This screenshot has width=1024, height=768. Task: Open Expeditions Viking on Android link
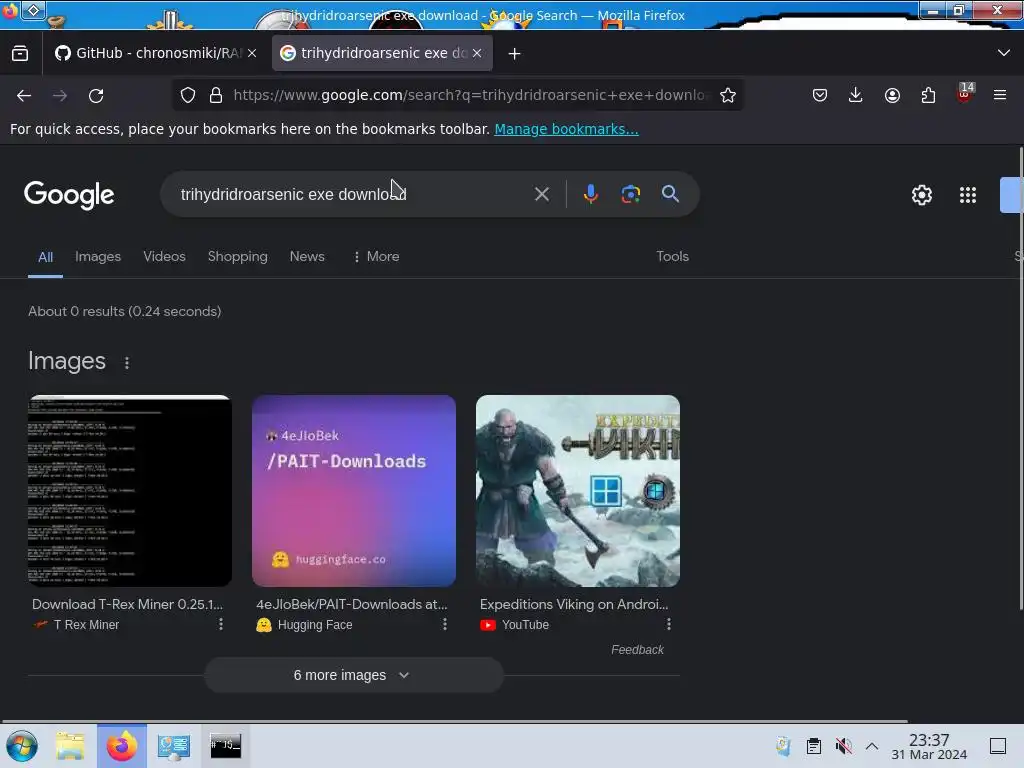[x=574, y=605]
